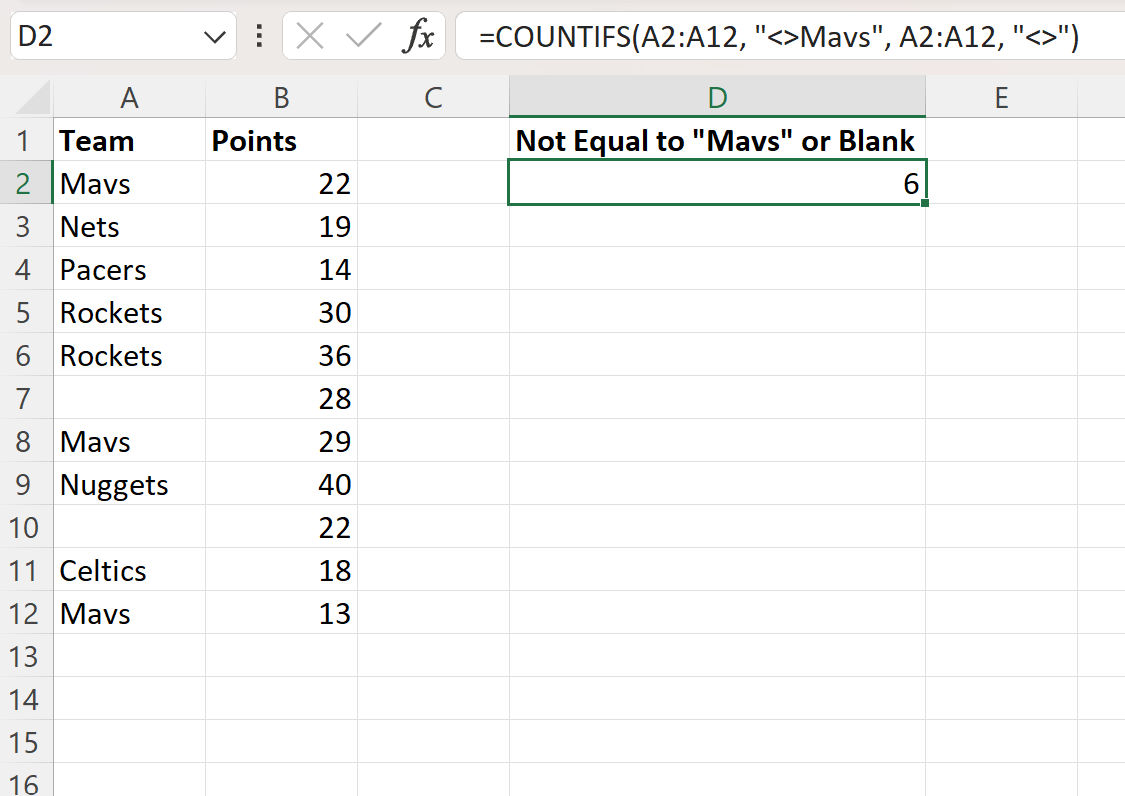Select row 13 header
Image resolution: width=1125 pixels, height=796 pixels.
click(26, 657)
